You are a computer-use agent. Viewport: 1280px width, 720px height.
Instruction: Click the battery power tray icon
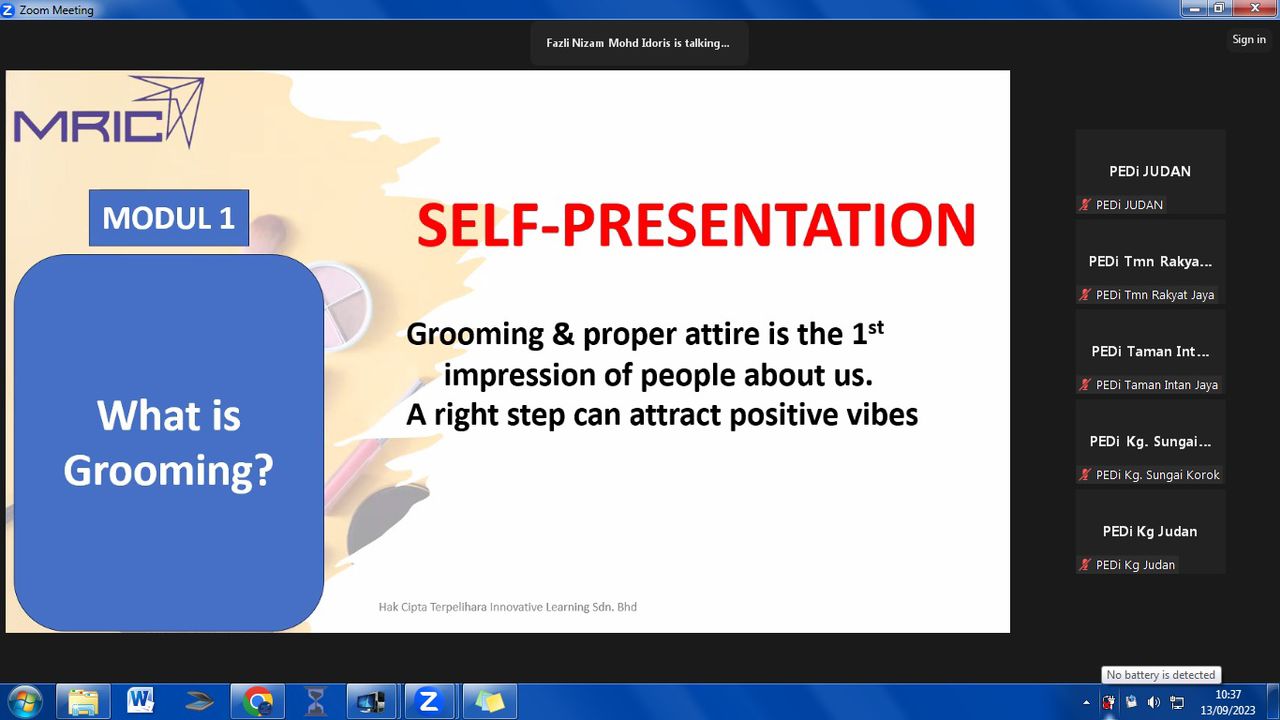1108,702
